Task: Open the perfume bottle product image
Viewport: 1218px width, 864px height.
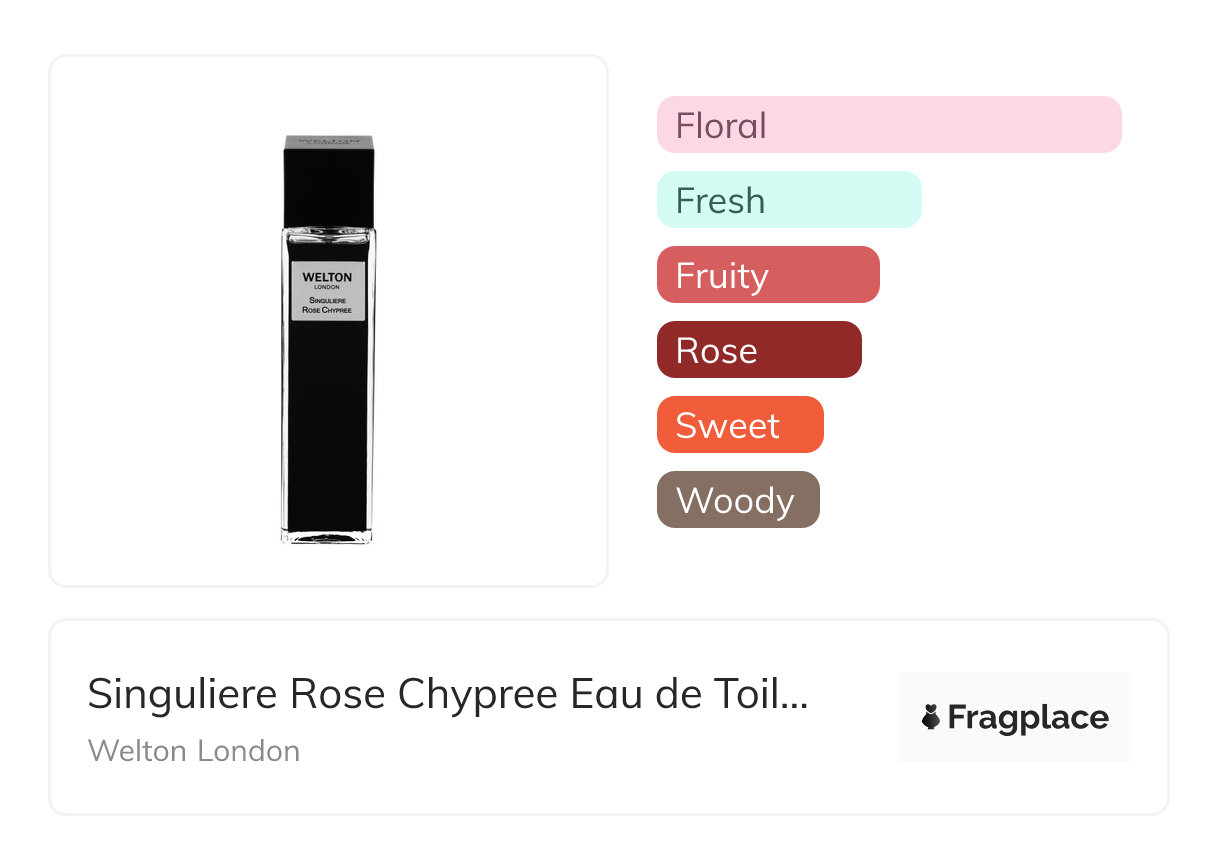Action: 328,340
